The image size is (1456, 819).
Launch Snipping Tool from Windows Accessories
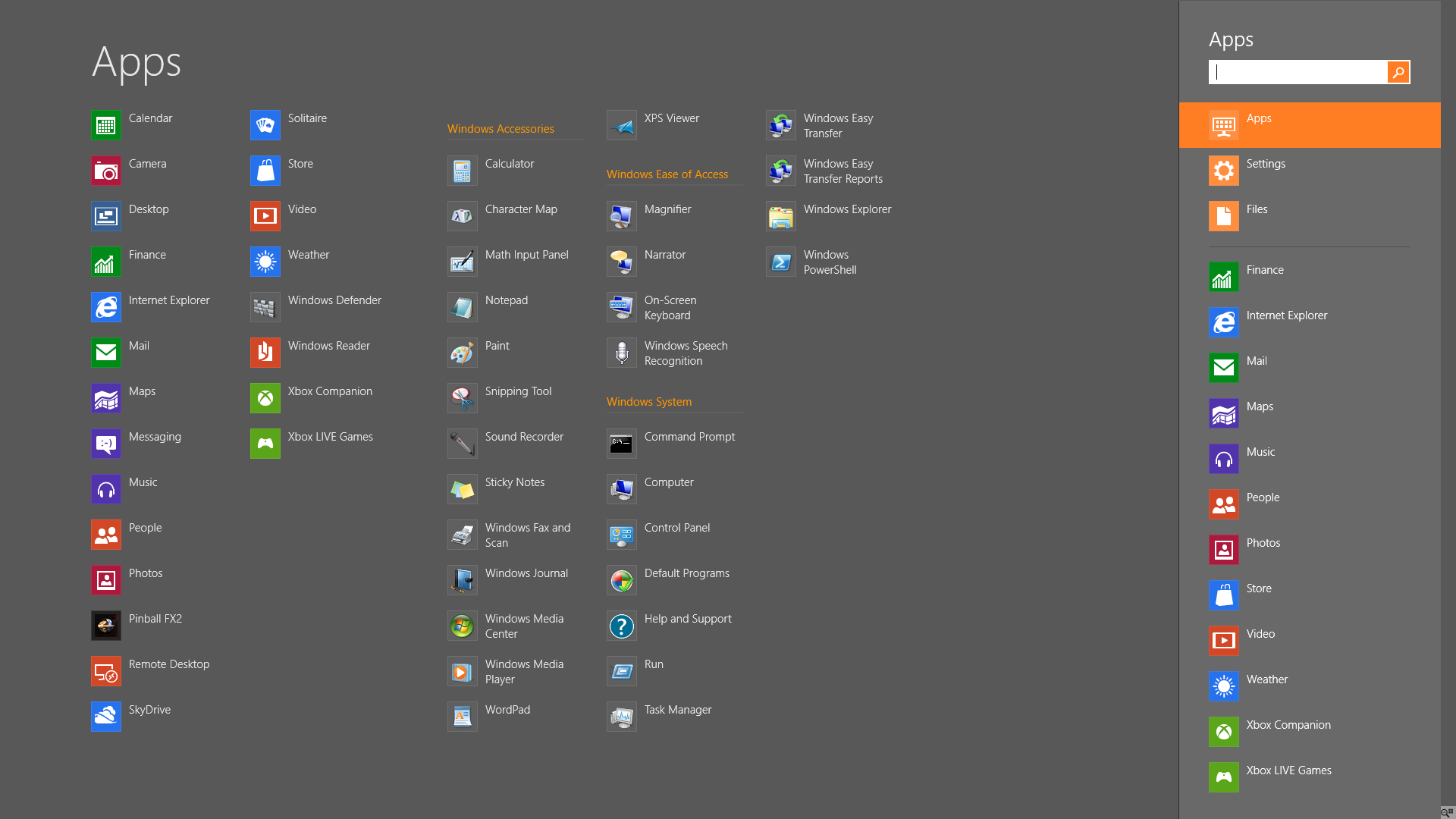[463, 398]
